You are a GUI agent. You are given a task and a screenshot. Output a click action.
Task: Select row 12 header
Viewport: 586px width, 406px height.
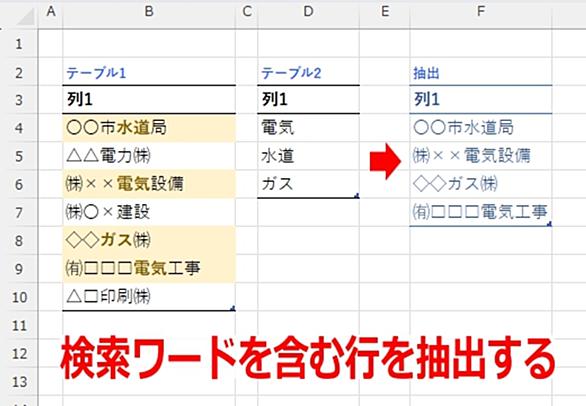pos(19,353)
